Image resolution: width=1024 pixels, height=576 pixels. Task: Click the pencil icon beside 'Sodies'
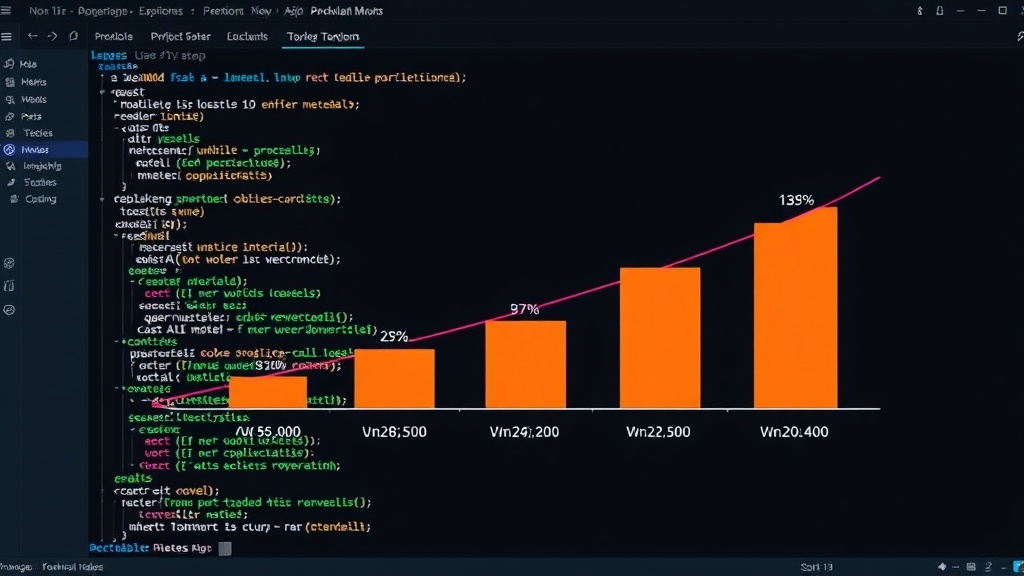pos(11,182)
